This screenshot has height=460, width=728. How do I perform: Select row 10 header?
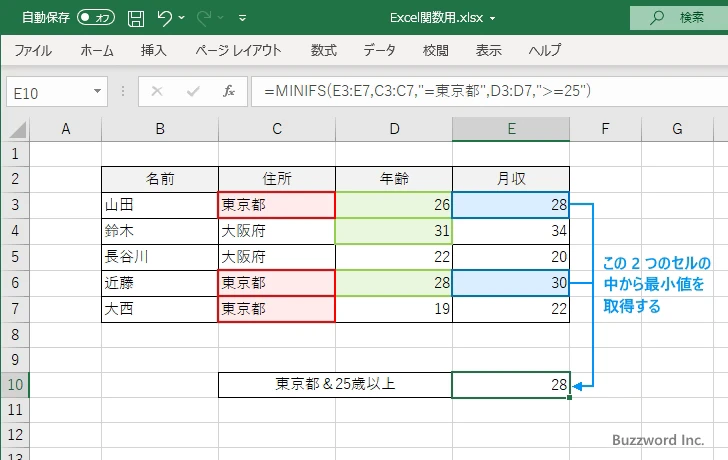click(15, 384)
